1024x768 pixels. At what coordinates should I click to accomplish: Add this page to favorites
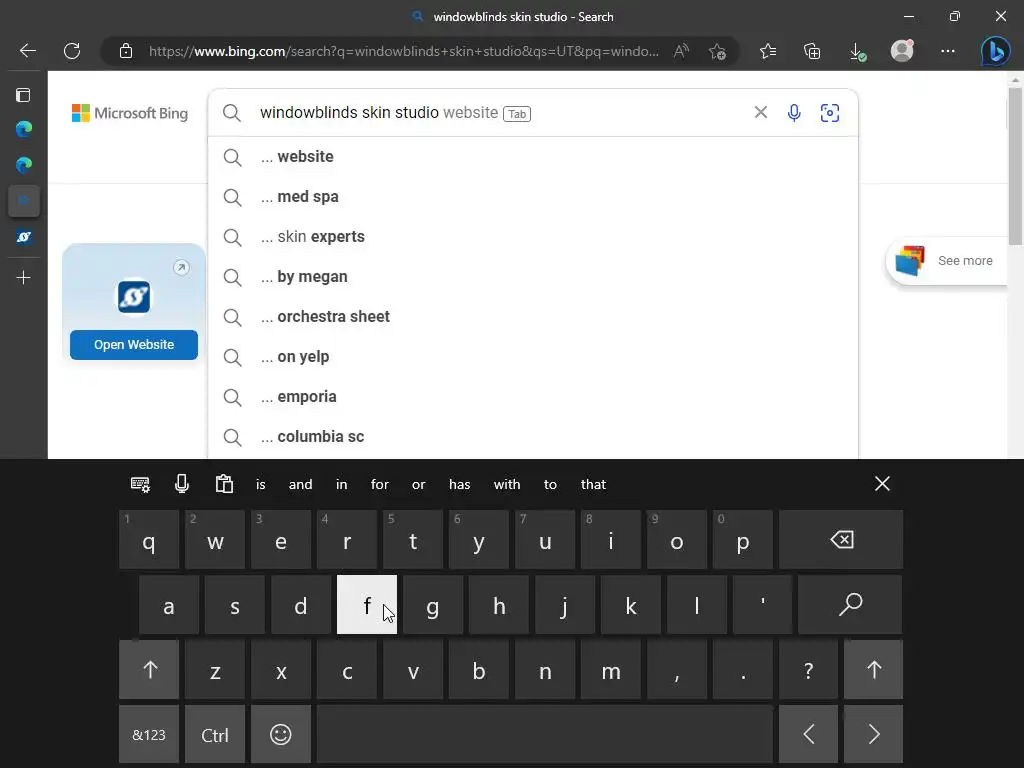717,51
